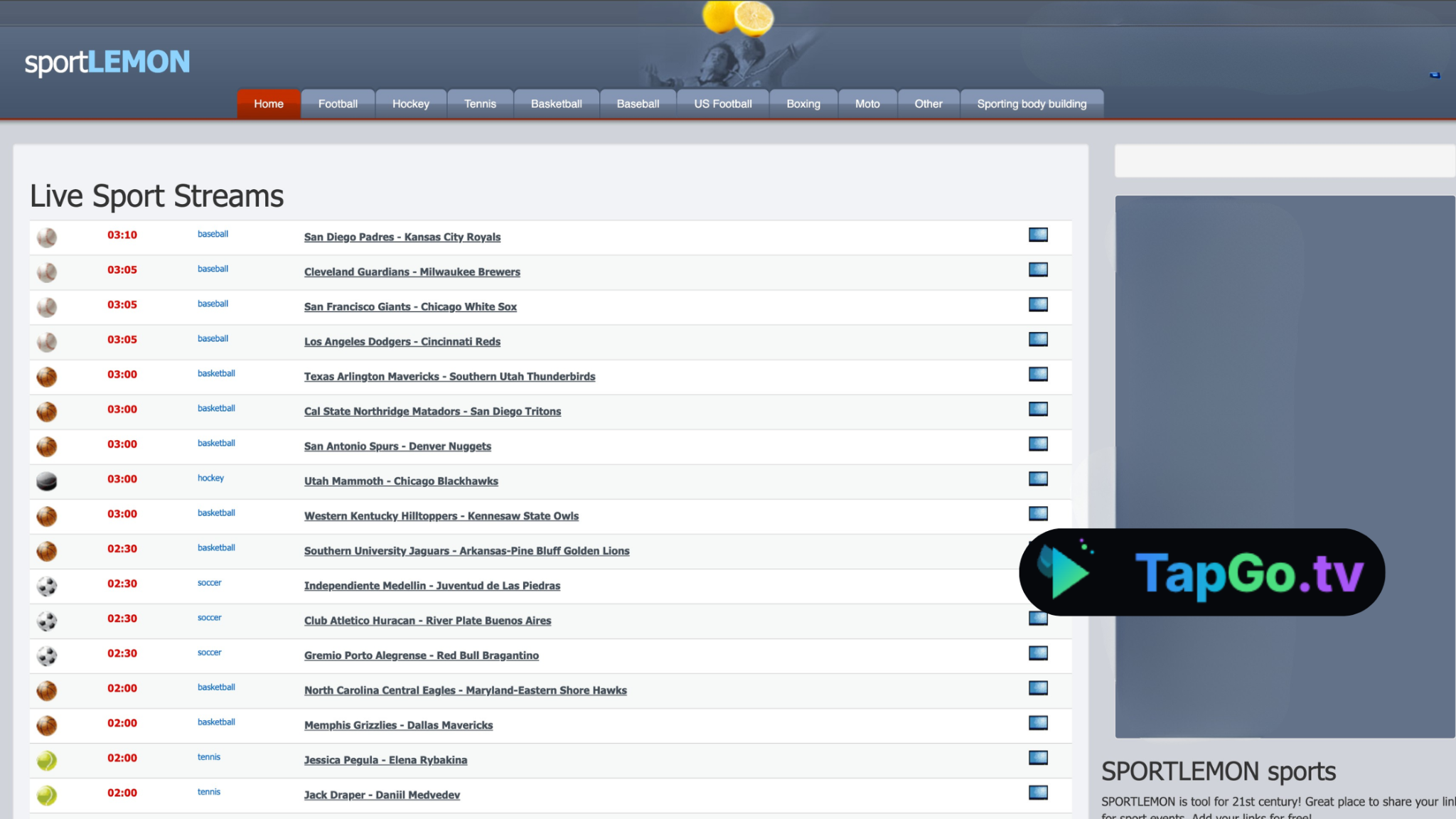This screenshot has height=819, width=1456.
Task: Click the TV icon beside Gremio Porto Alegrense match
Action: tap(1038, 653)
